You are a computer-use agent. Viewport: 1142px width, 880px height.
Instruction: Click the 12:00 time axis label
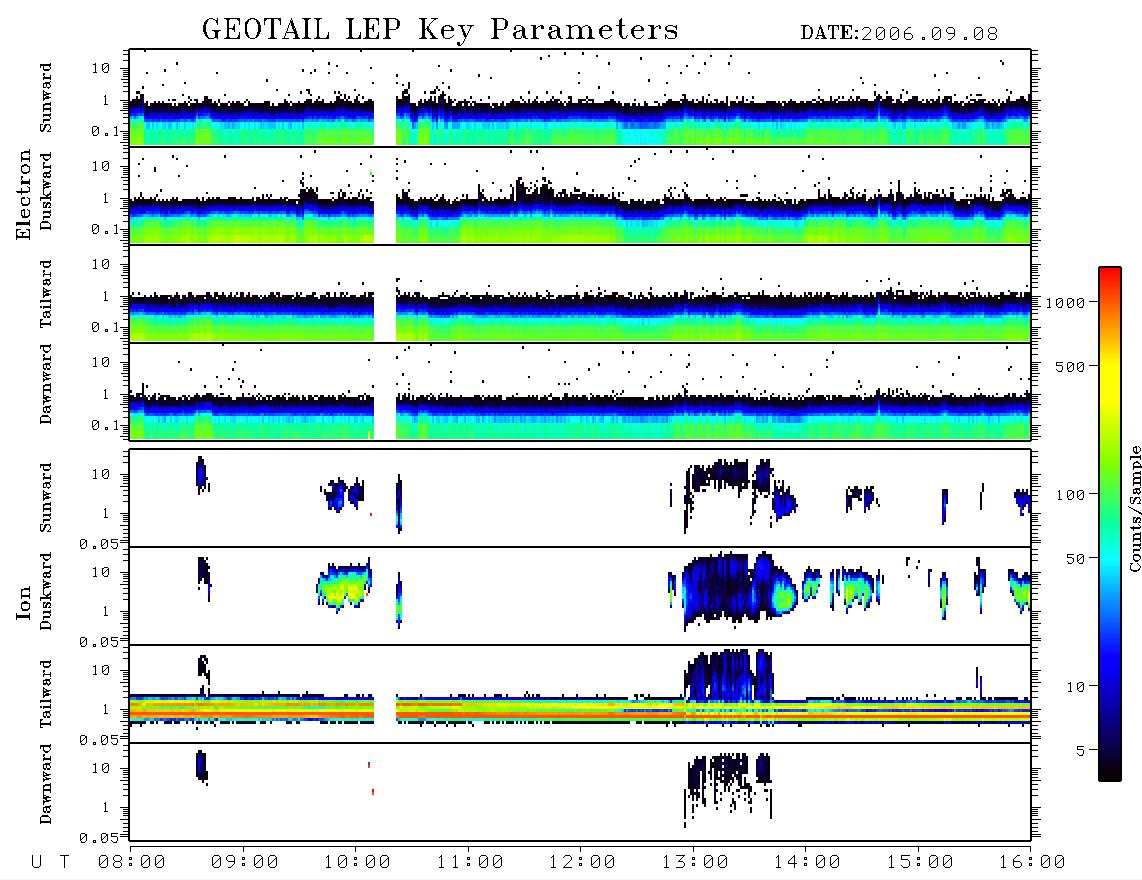[583, 862]
